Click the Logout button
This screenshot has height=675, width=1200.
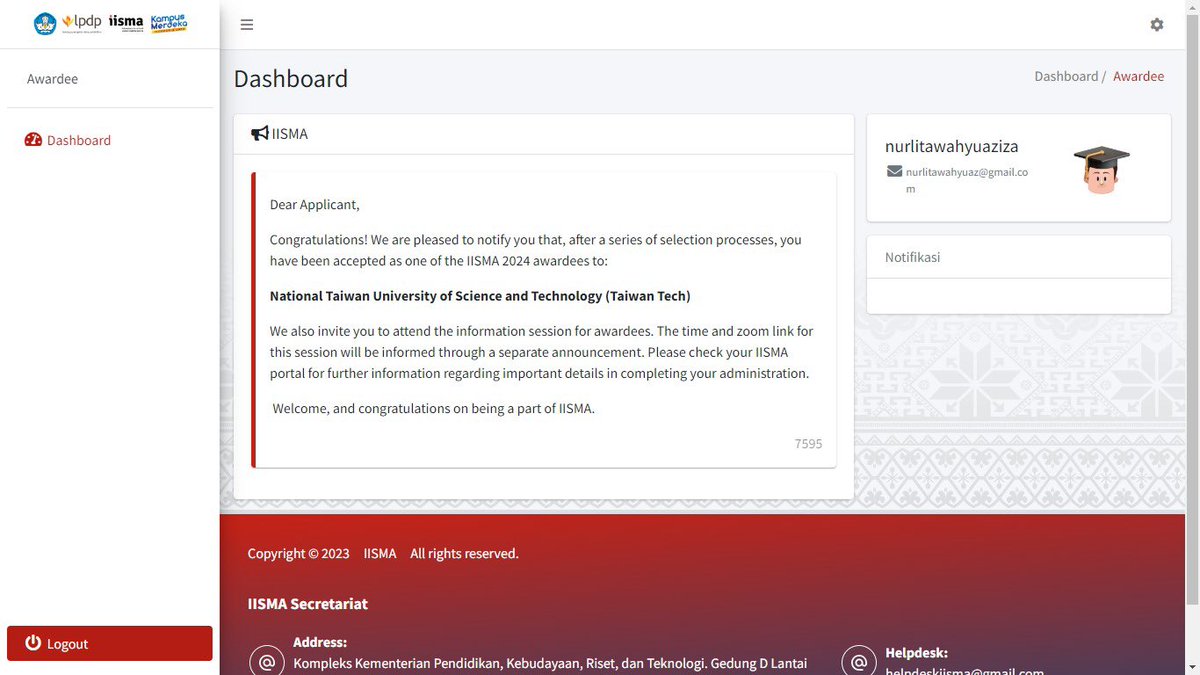click(x=110, y=644)
